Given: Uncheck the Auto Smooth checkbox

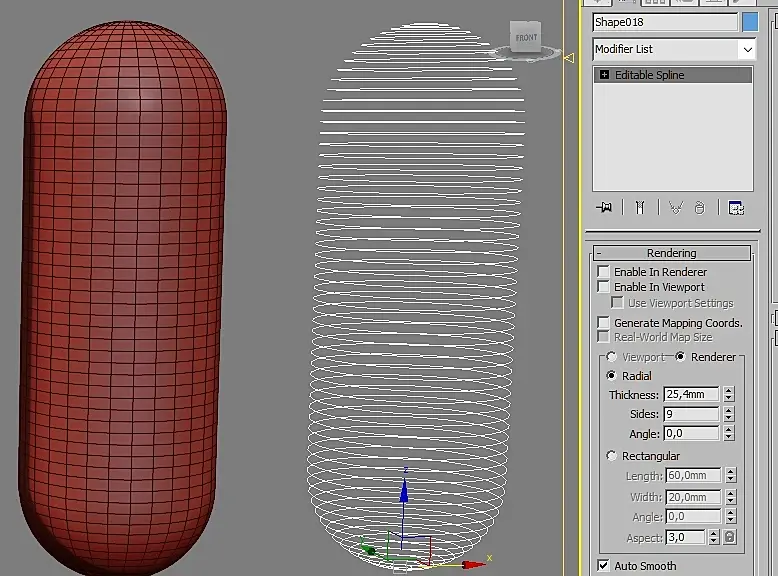Looking at the screenshot, I should pos(603,565).
